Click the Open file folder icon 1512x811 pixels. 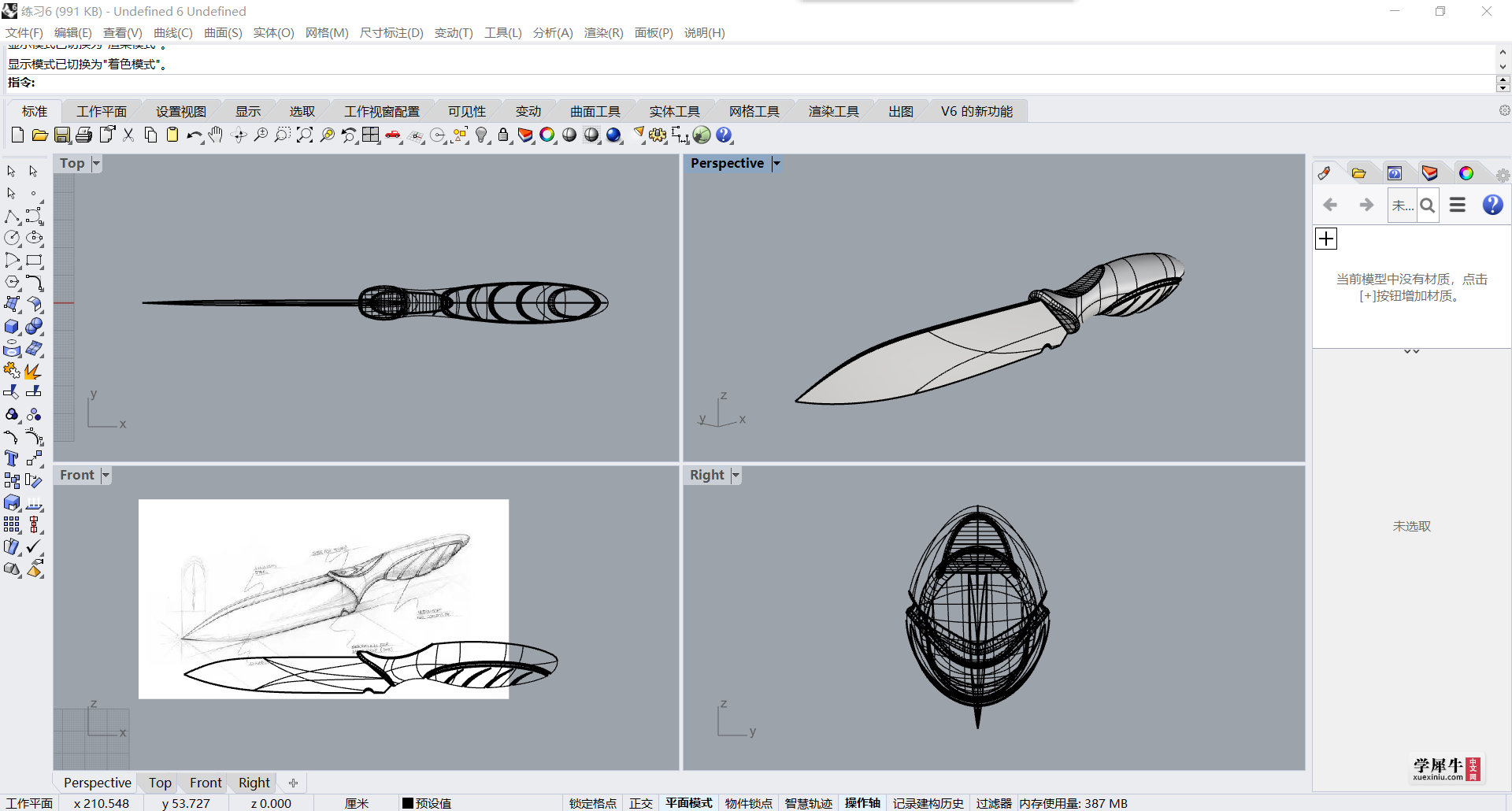coord(39,135)
